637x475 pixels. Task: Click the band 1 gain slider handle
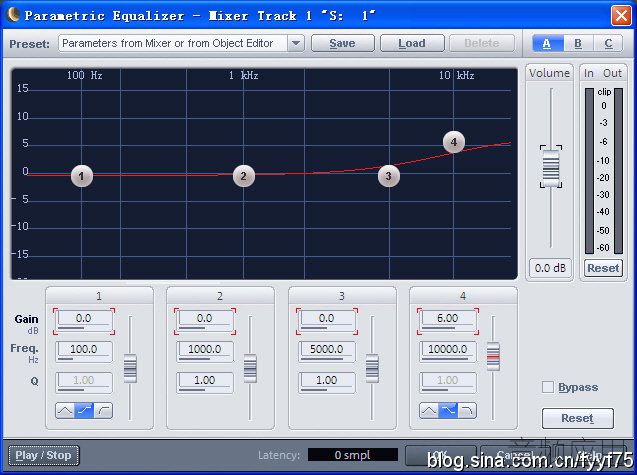click(130, 368)
